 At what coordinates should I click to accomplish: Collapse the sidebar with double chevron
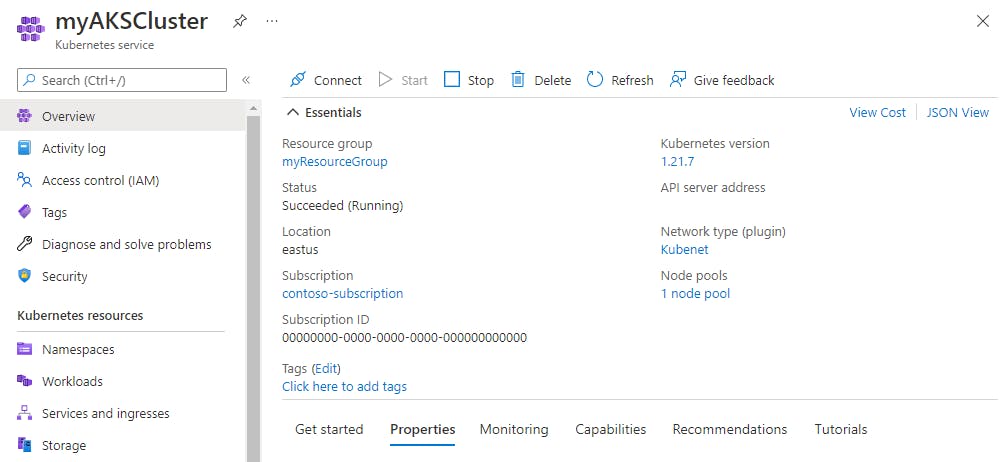pyautogui.click(x=246, y=80)
